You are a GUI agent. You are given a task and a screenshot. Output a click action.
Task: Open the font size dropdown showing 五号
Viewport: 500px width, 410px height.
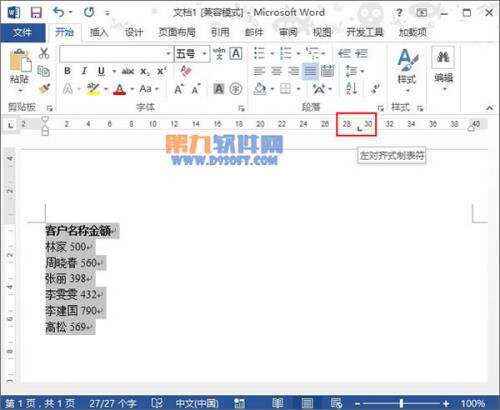click(x=192, y=54)
